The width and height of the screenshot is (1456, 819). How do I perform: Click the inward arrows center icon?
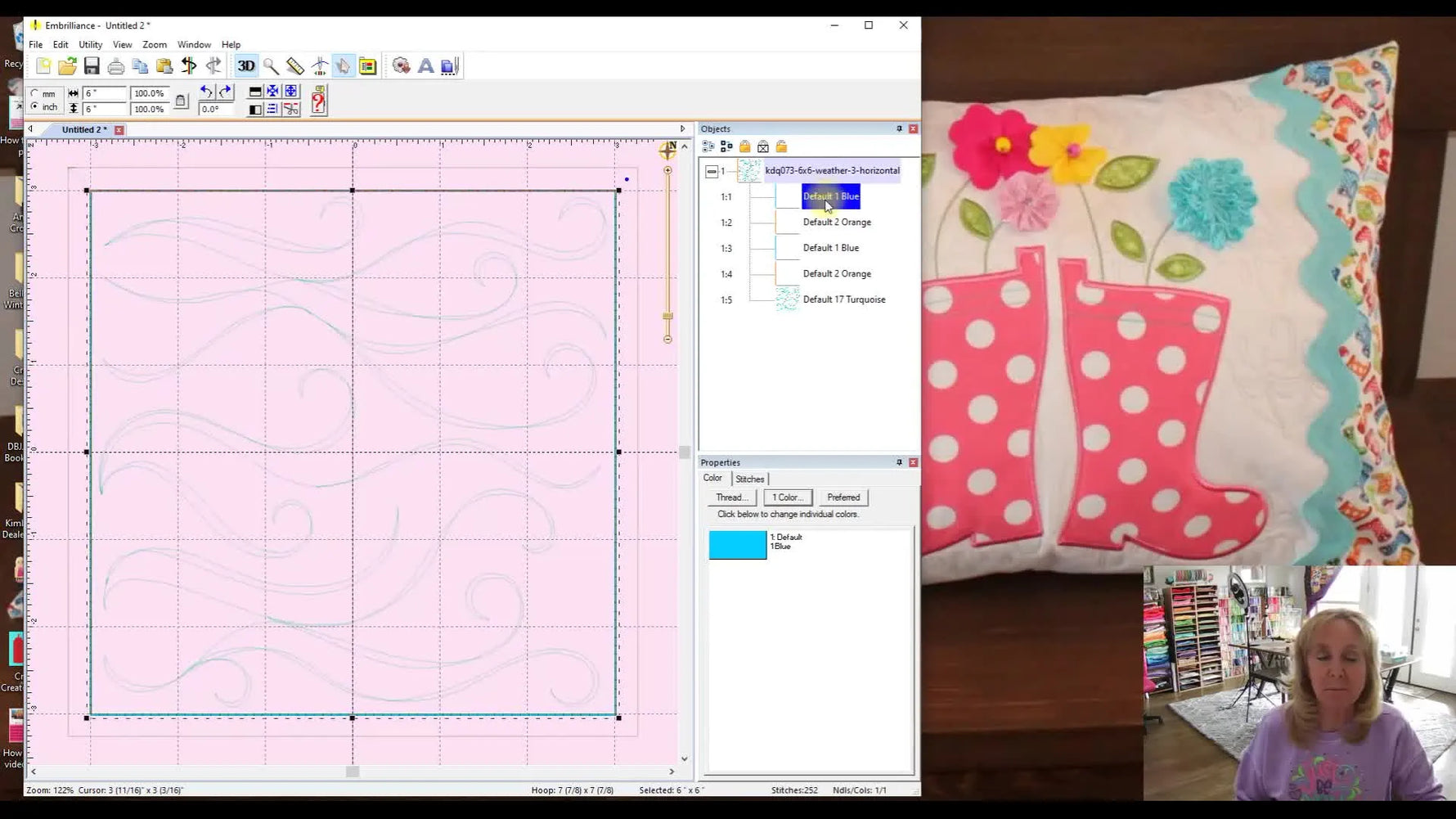tap(272, 92)
